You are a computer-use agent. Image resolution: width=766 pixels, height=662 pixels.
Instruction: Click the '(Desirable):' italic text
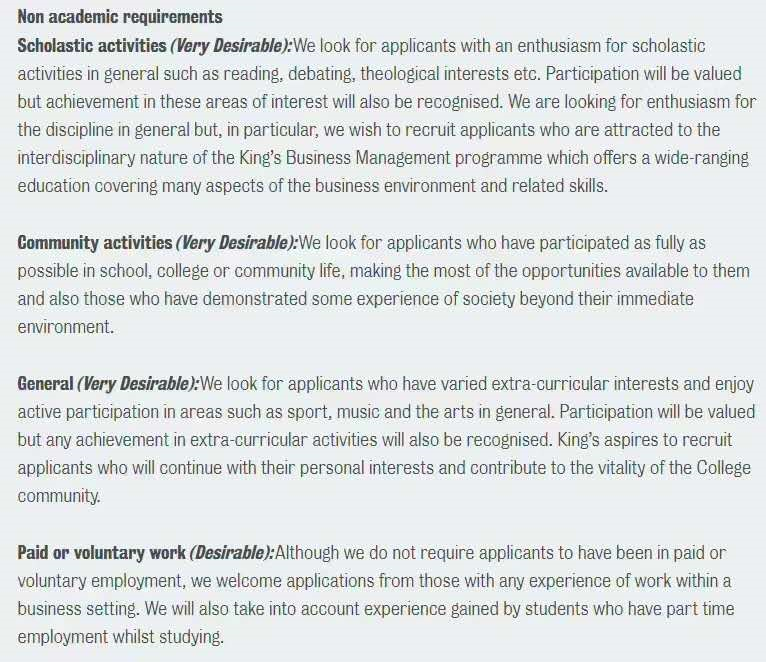click(x=232, y=553)
